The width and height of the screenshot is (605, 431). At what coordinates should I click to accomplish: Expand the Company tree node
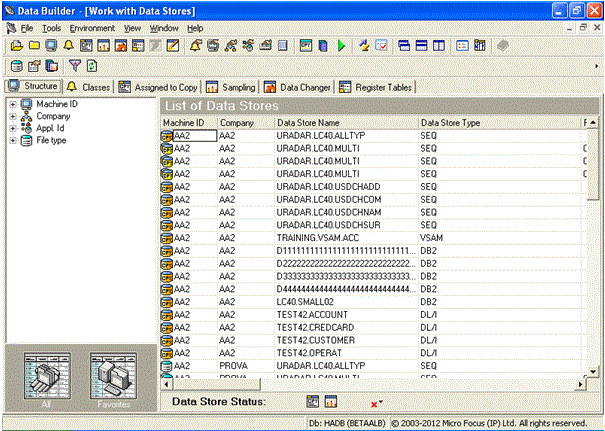(x=12, y=116)
